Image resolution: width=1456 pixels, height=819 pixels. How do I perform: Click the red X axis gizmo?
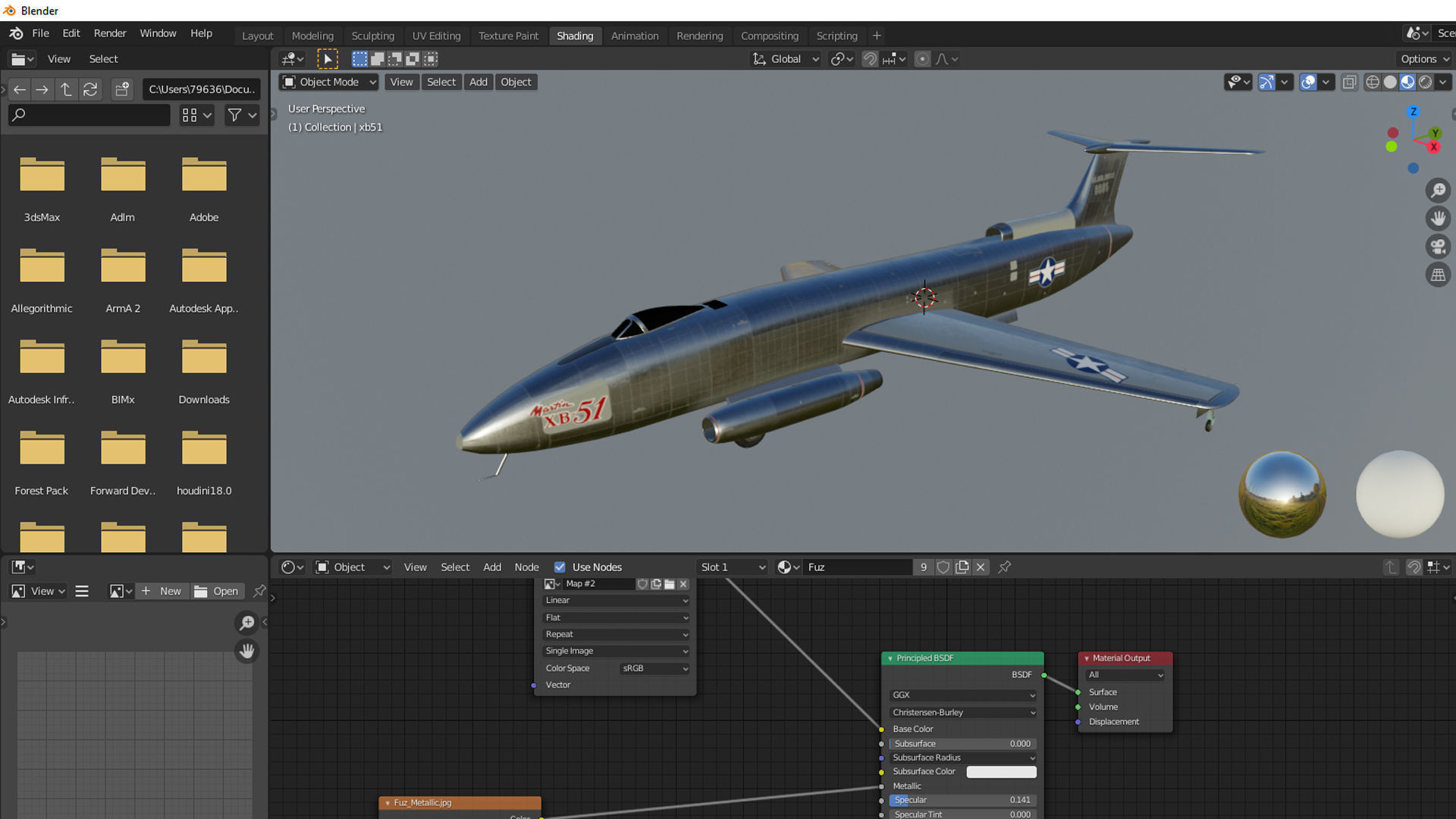[x=1433, y=147]
